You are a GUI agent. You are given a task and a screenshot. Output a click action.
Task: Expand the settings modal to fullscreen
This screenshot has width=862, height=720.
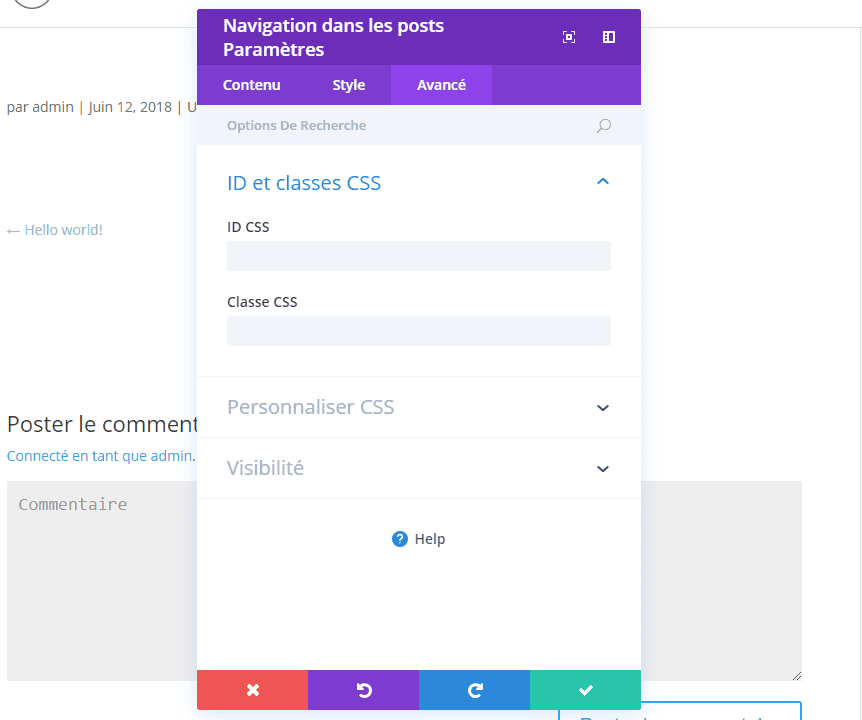569,37
